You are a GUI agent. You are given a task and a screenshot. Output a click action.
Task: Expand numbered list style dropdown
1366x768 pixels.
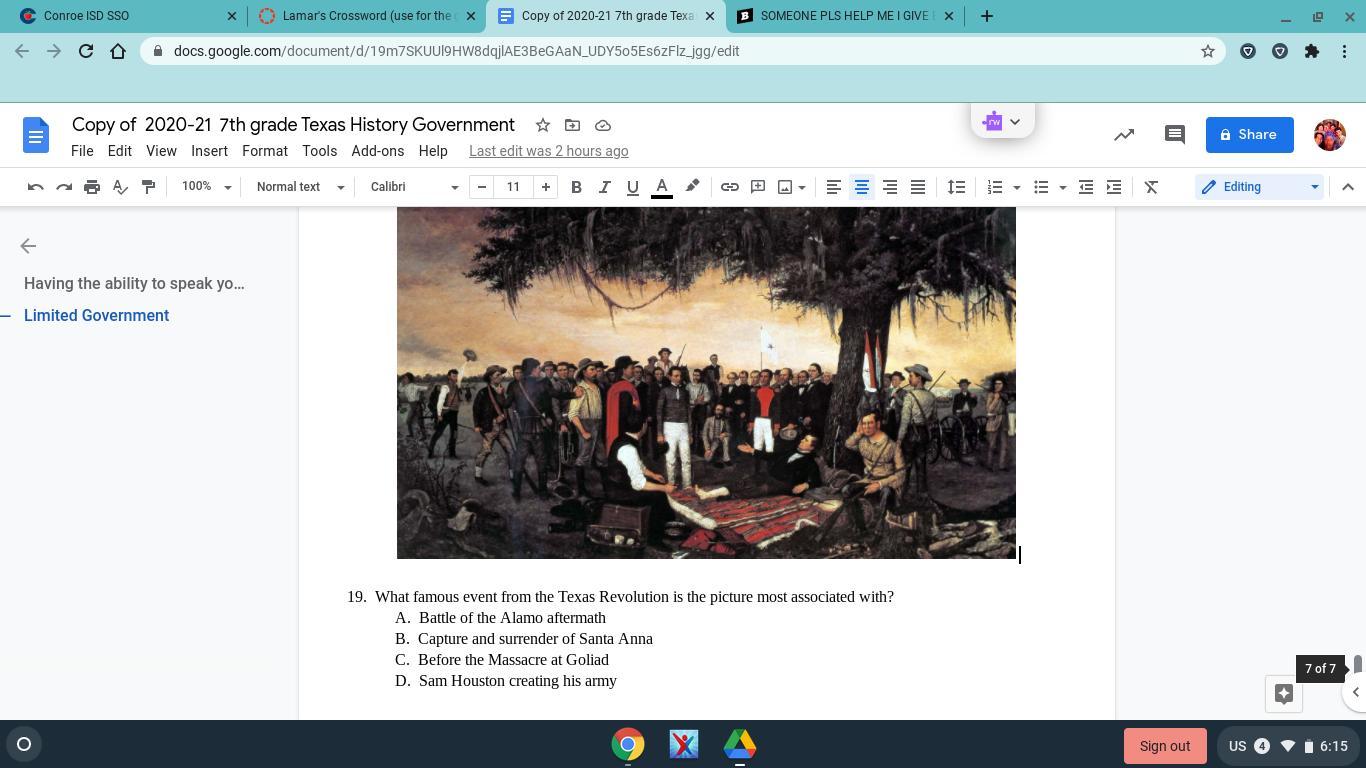(x=1016, y=187)
